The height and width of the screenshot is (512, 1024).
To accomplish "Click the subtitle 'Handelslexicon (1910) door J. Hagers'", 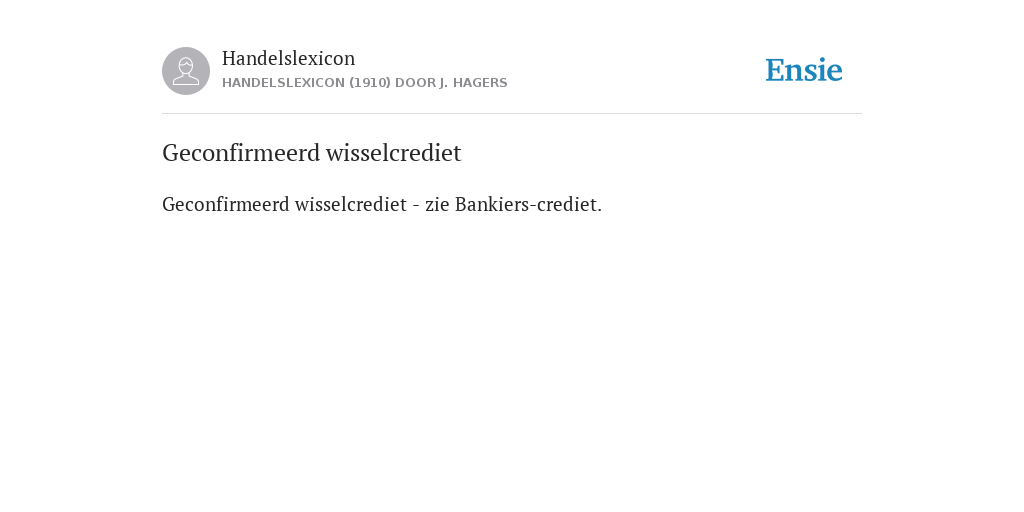I will click(364, 83).
